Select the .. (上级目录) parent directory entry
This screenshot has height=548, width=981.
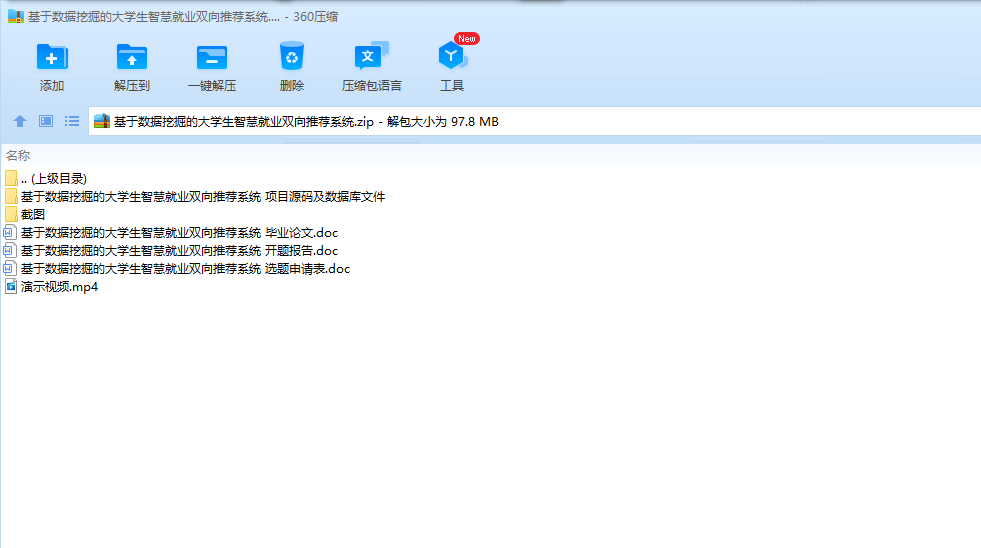click(54, 178)
